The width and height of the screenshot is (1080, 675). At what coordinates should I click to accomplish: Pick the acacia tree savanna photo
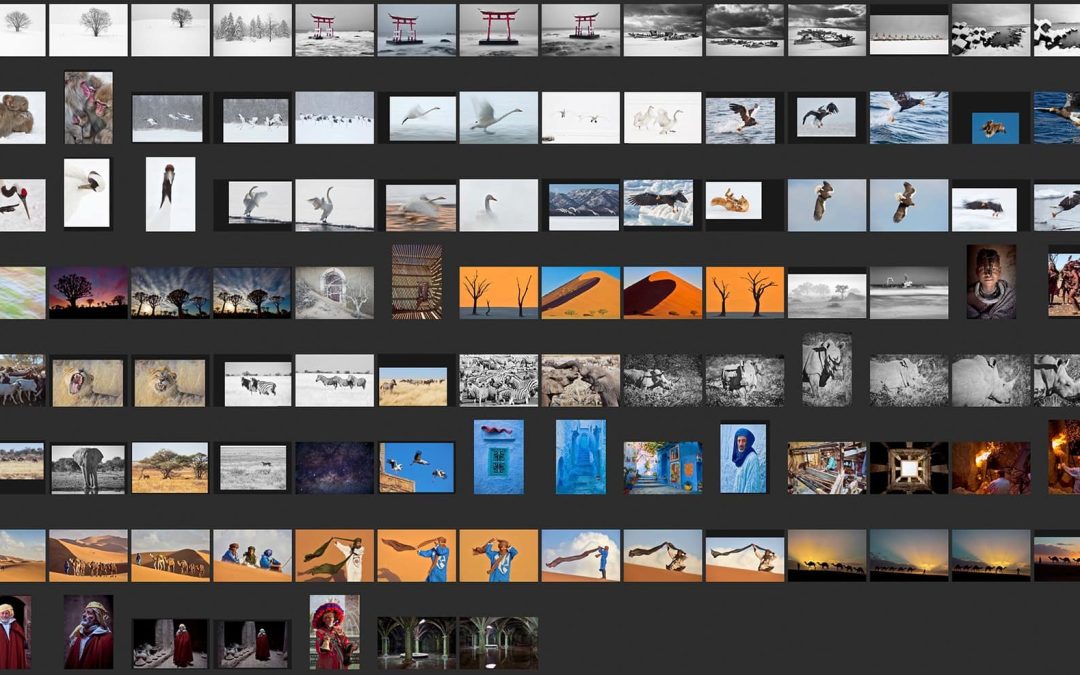tap(170, 468)
